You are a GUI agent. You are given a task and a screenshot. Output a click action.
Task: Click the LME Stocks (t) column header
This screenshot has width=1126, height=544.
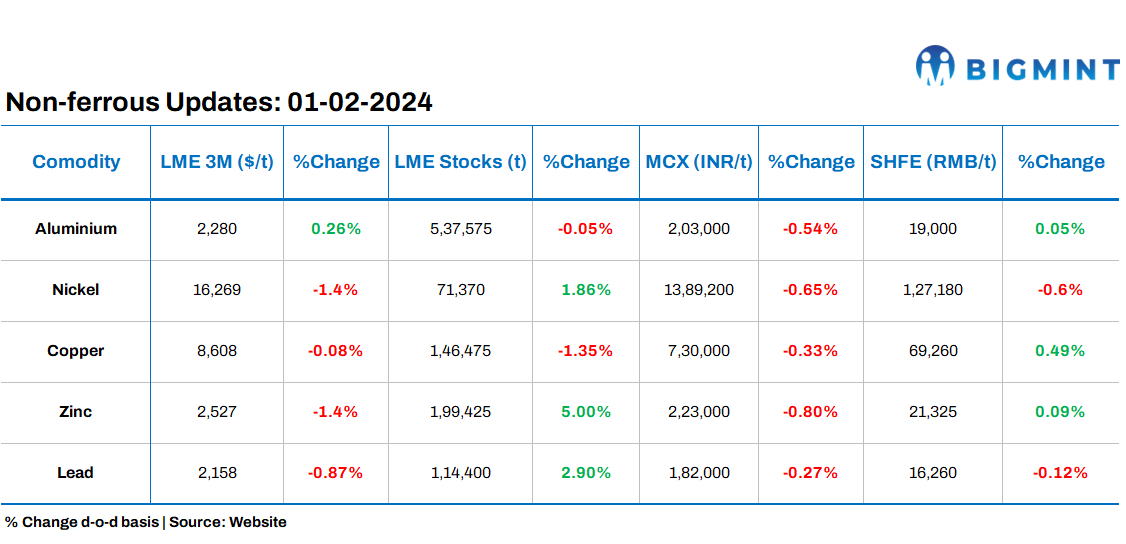click(460, 162)
